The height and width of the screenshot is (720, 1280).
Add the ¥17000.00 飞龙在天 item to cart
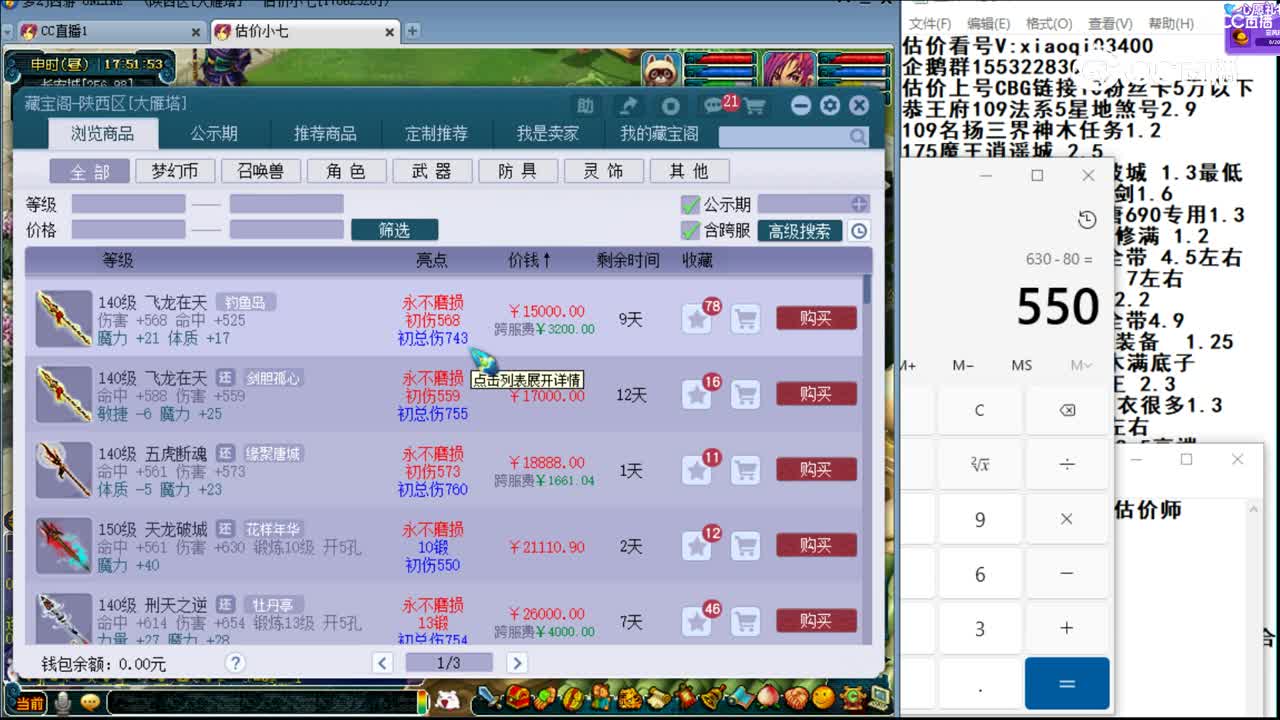745,395
